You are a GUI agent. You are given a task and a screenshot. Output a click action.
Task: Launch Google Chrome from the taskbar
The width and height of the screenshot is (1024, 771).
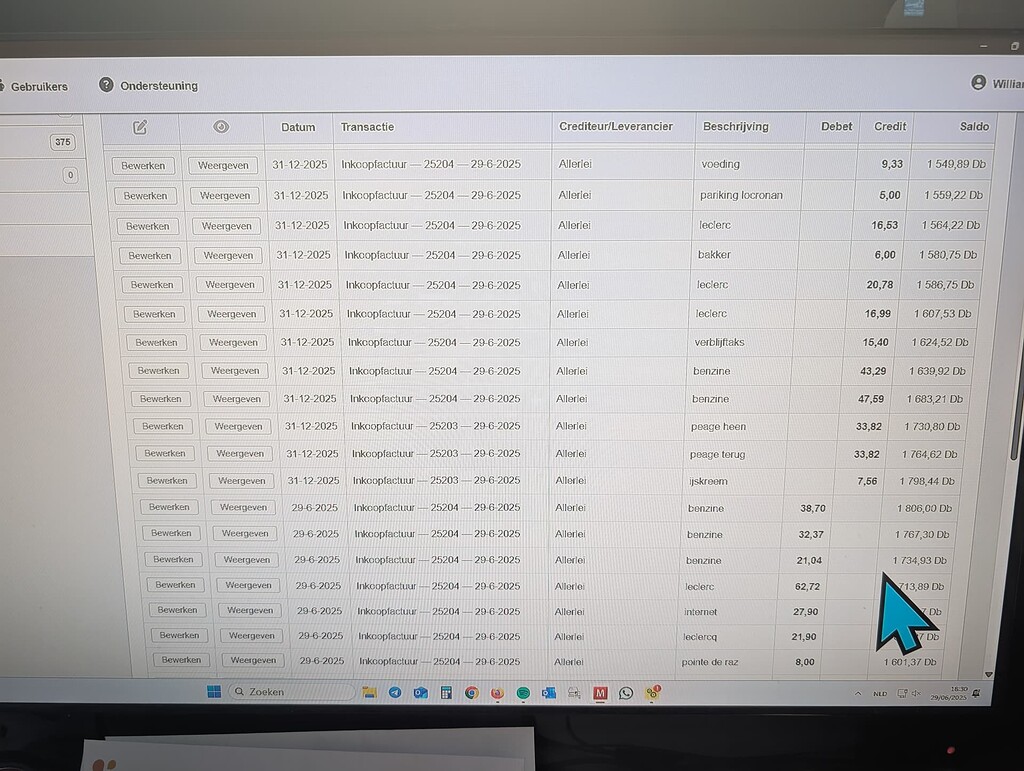tap(471, 691)
